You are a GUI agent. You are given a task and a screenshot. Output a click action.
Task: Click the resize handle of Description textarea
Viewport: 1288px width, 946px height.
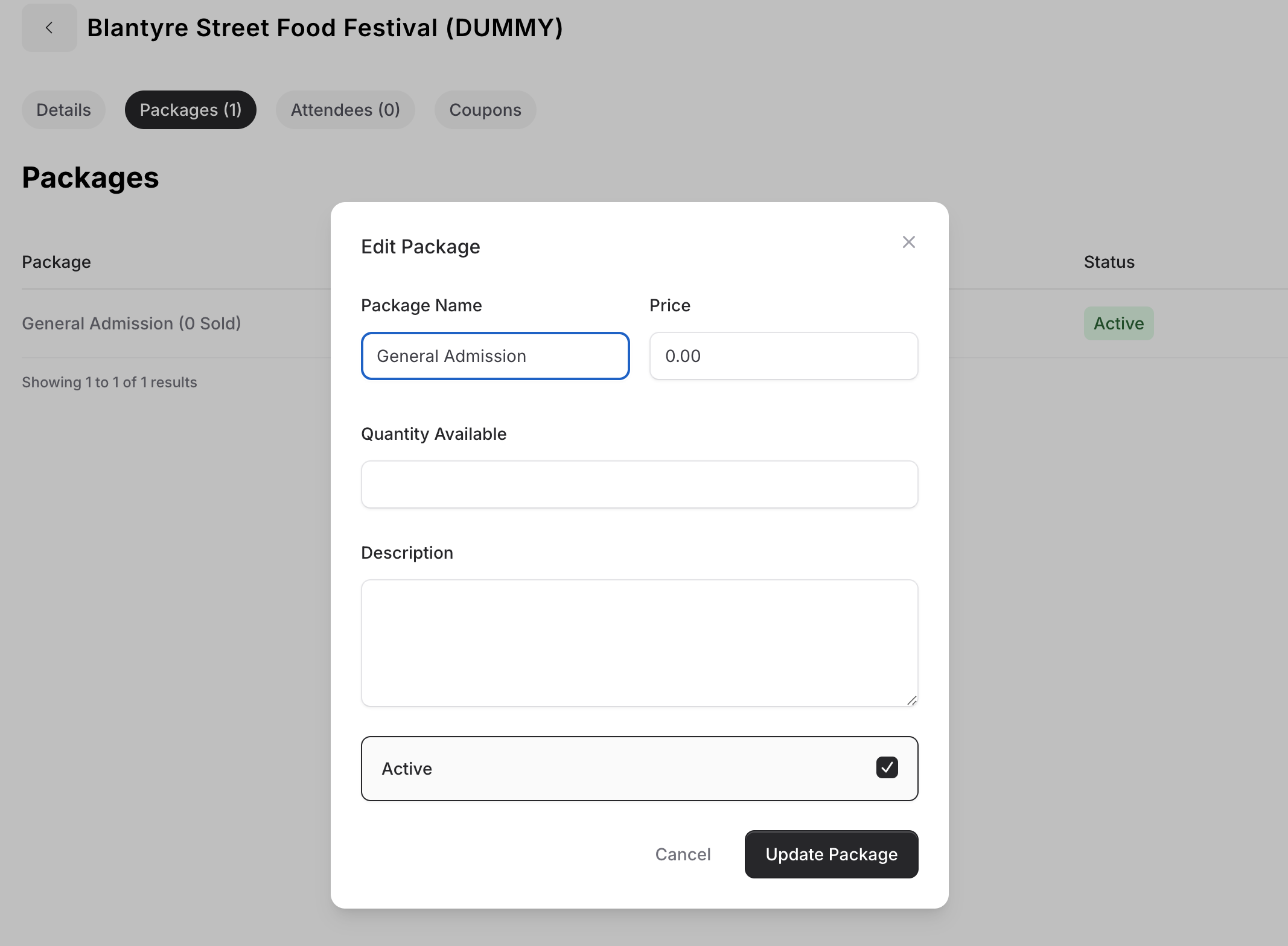pyautogui.click(x=911, y=700)
